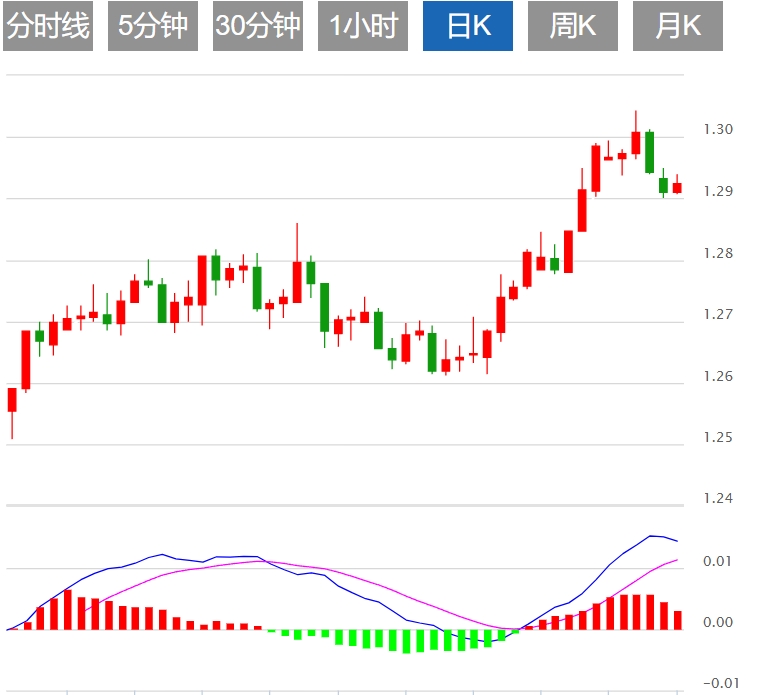Switch to the 分时线 chart tab
The width and height of the screenshot is (765, 695).
tap(48, 26)
